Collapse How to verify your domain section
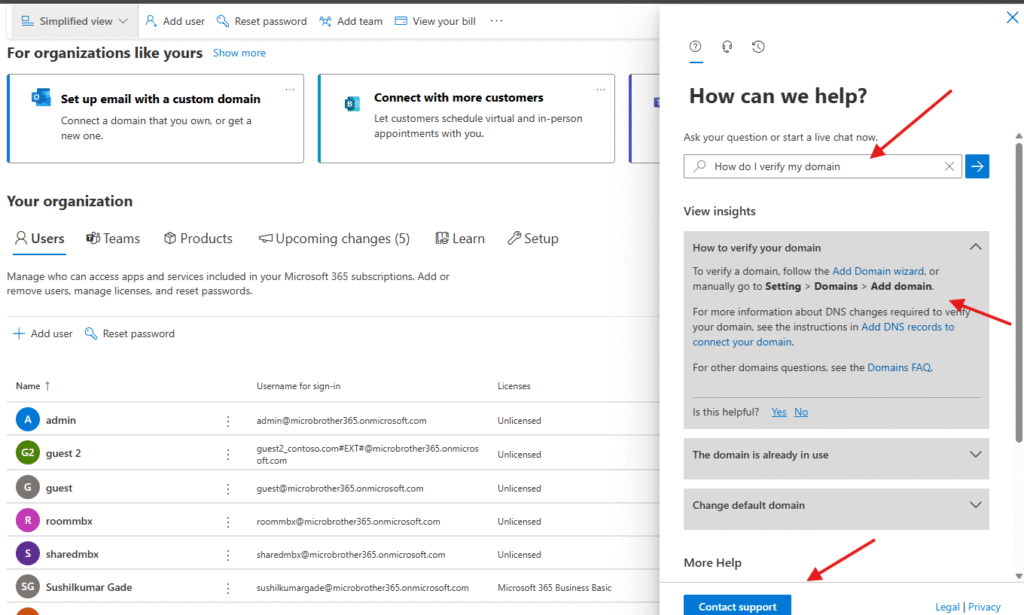The image size is (1024, 615). pos(976,247)
